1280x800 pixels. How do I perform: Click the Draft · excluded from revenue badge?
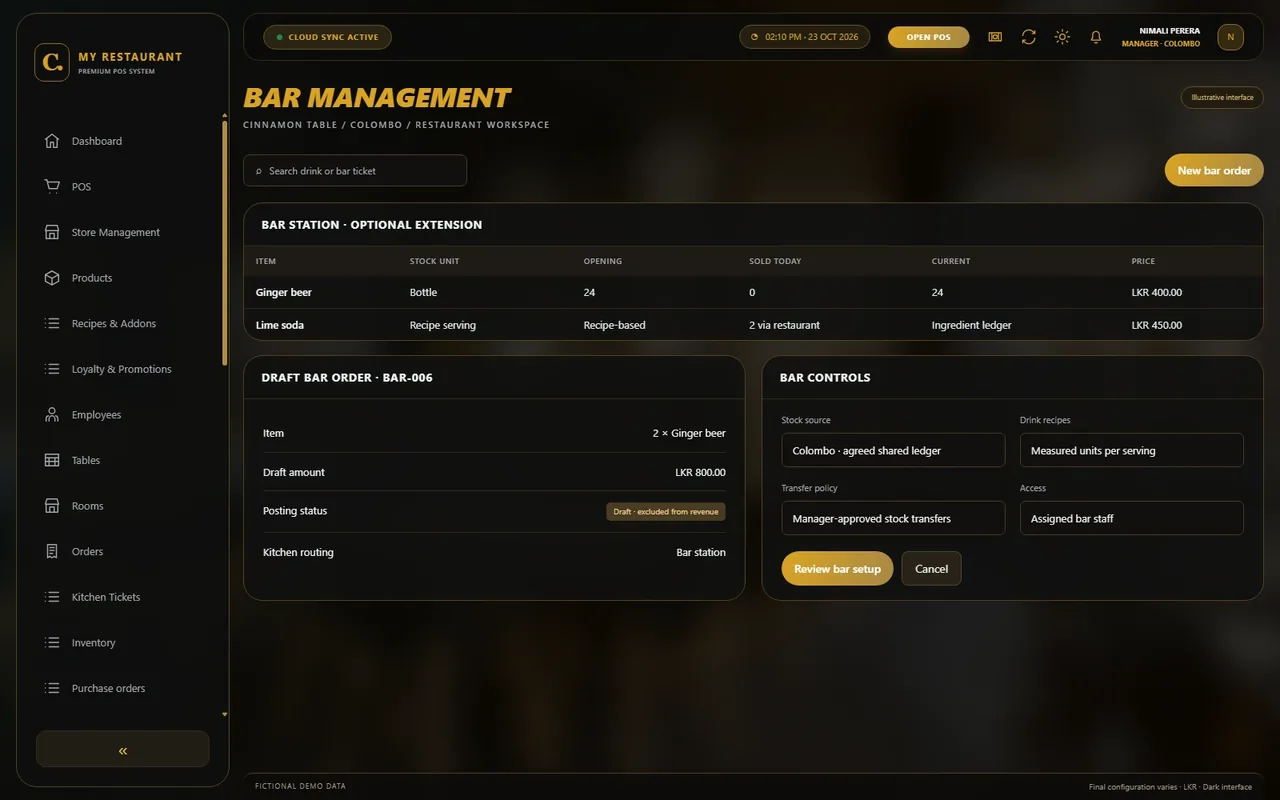point(666,511)
